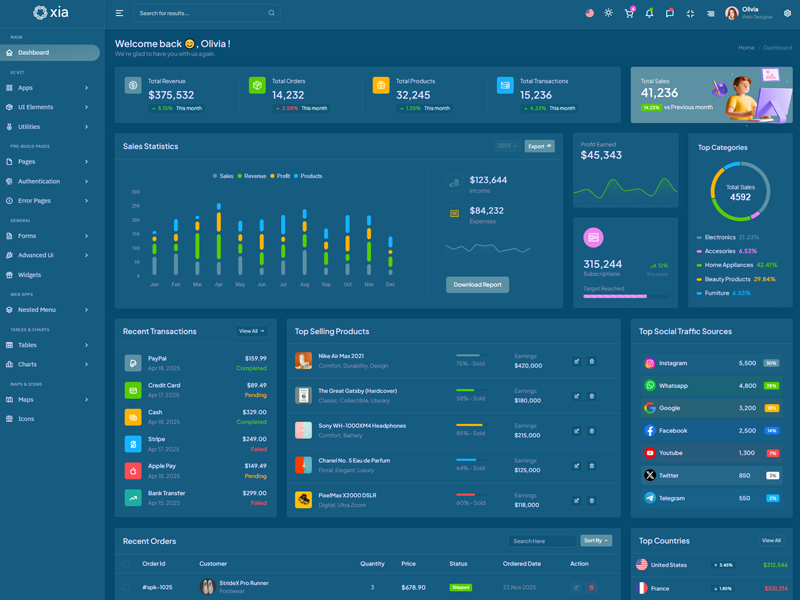
Task: Open the notifications bell
Action: click(x=649, y=13)
